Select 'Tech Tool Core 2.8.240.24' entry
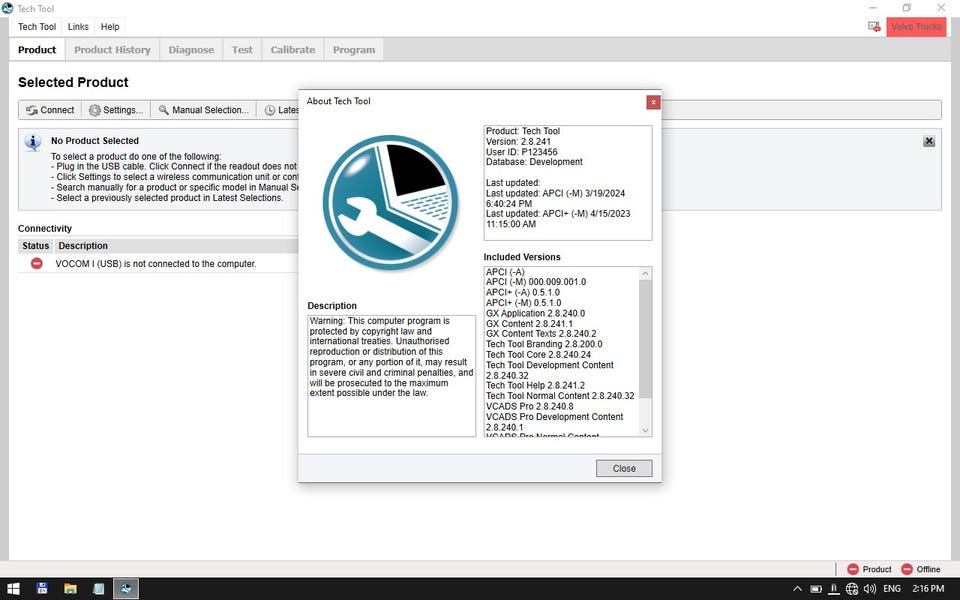 pos(538,354)
